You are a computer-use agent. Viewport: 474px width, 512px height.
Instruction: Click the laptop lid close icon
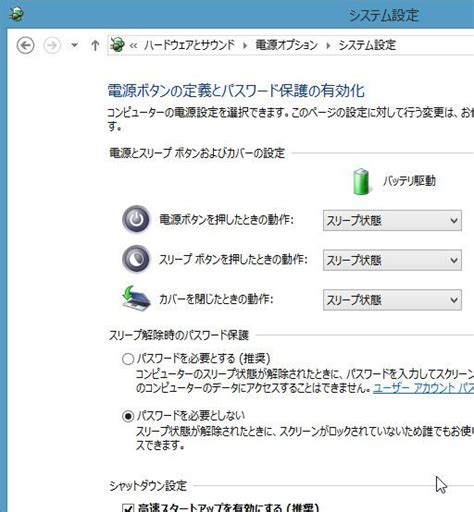tap(136, 298)
